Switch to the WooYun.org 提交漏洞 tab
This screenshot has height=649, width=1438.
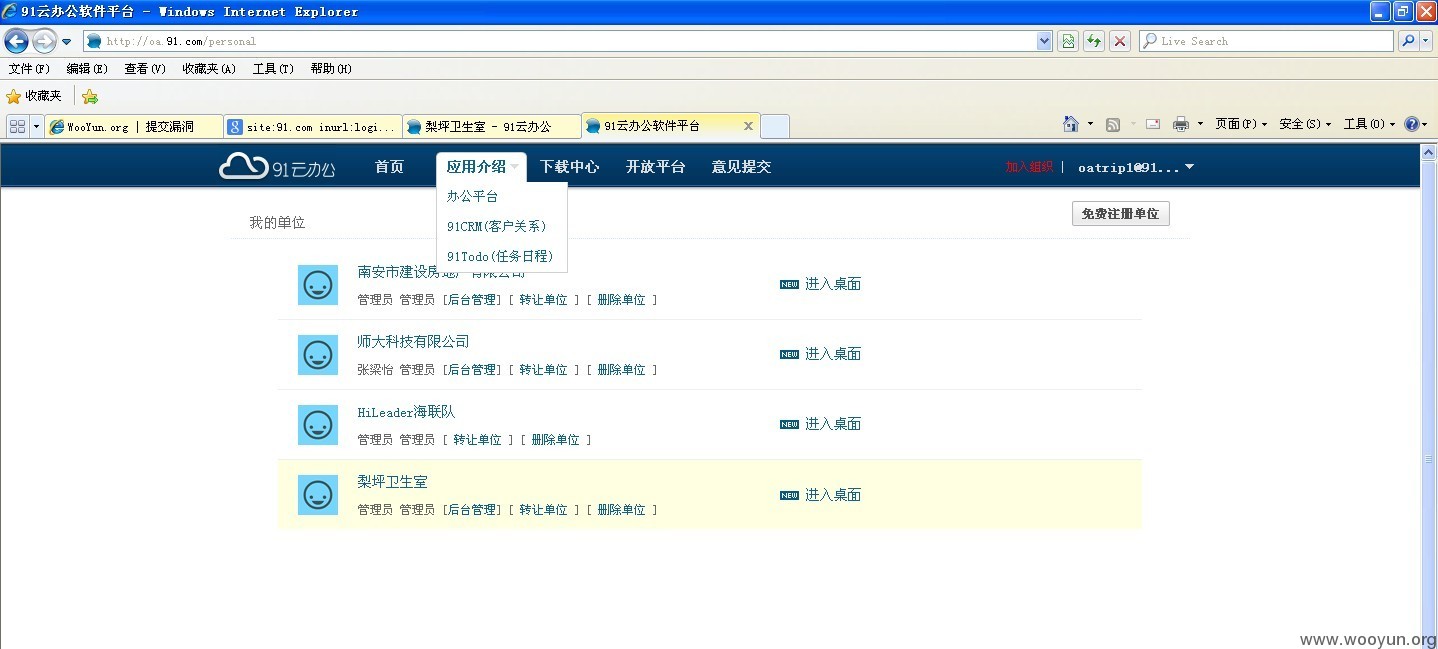134,127
